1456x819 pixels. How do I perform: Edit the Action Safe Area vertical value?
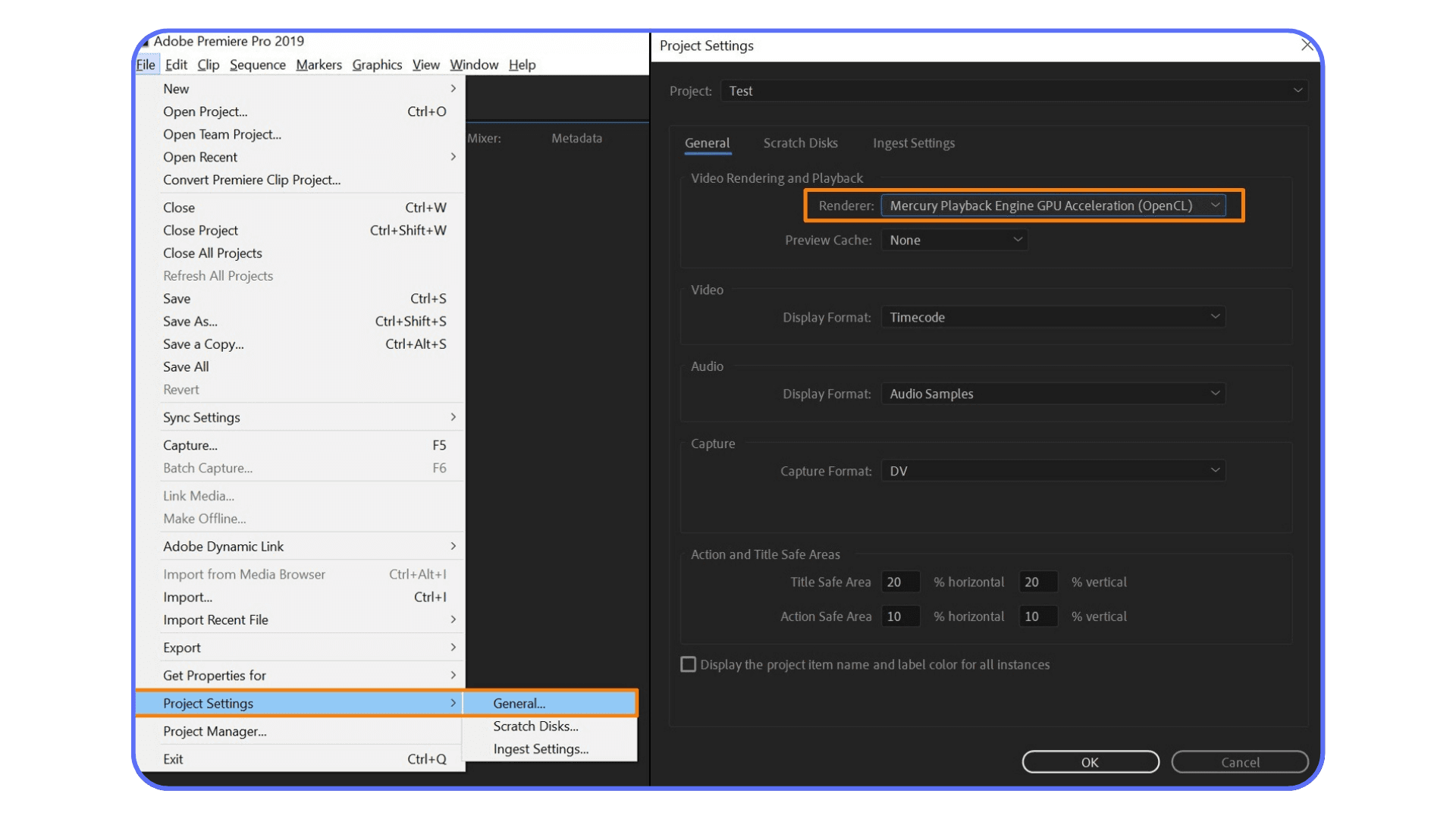(1037, 617)
